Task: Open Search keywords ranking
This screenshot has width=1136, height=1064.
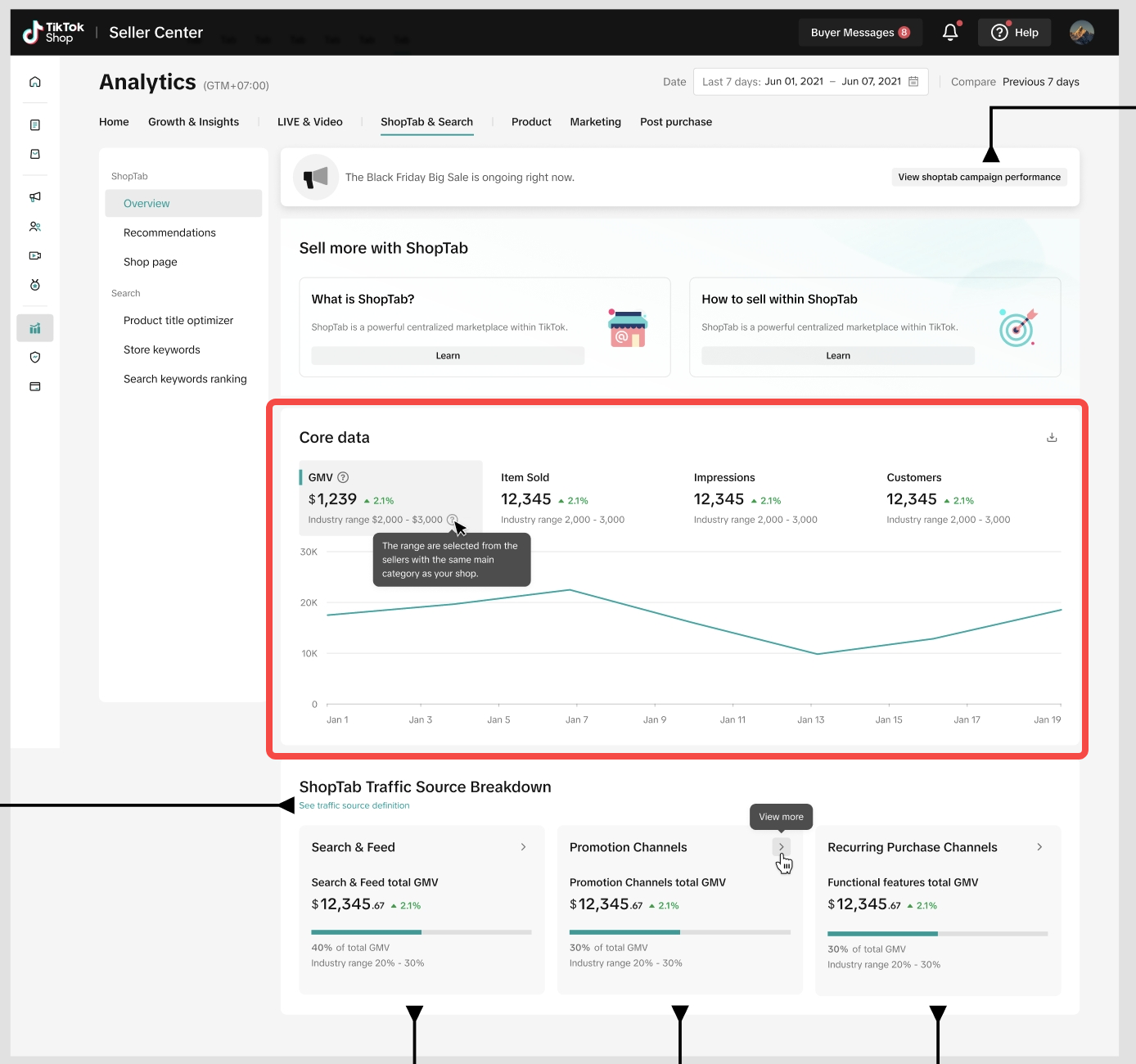Action: coord(183,380)
